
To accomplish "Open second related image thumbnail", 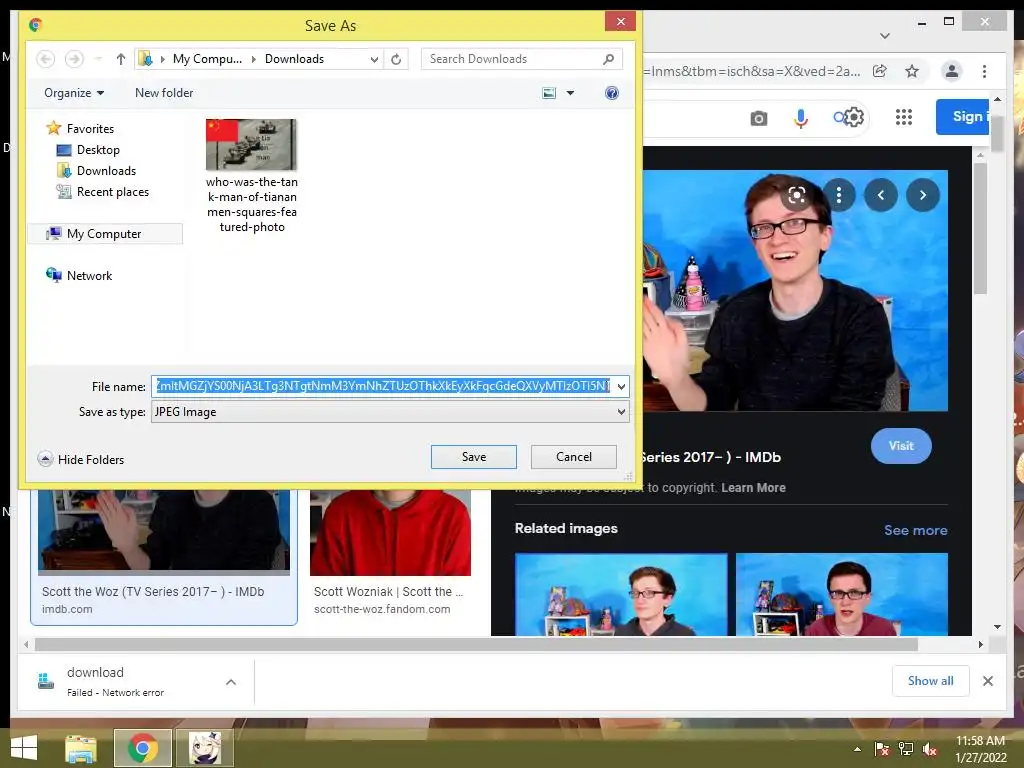I will 842,594.
